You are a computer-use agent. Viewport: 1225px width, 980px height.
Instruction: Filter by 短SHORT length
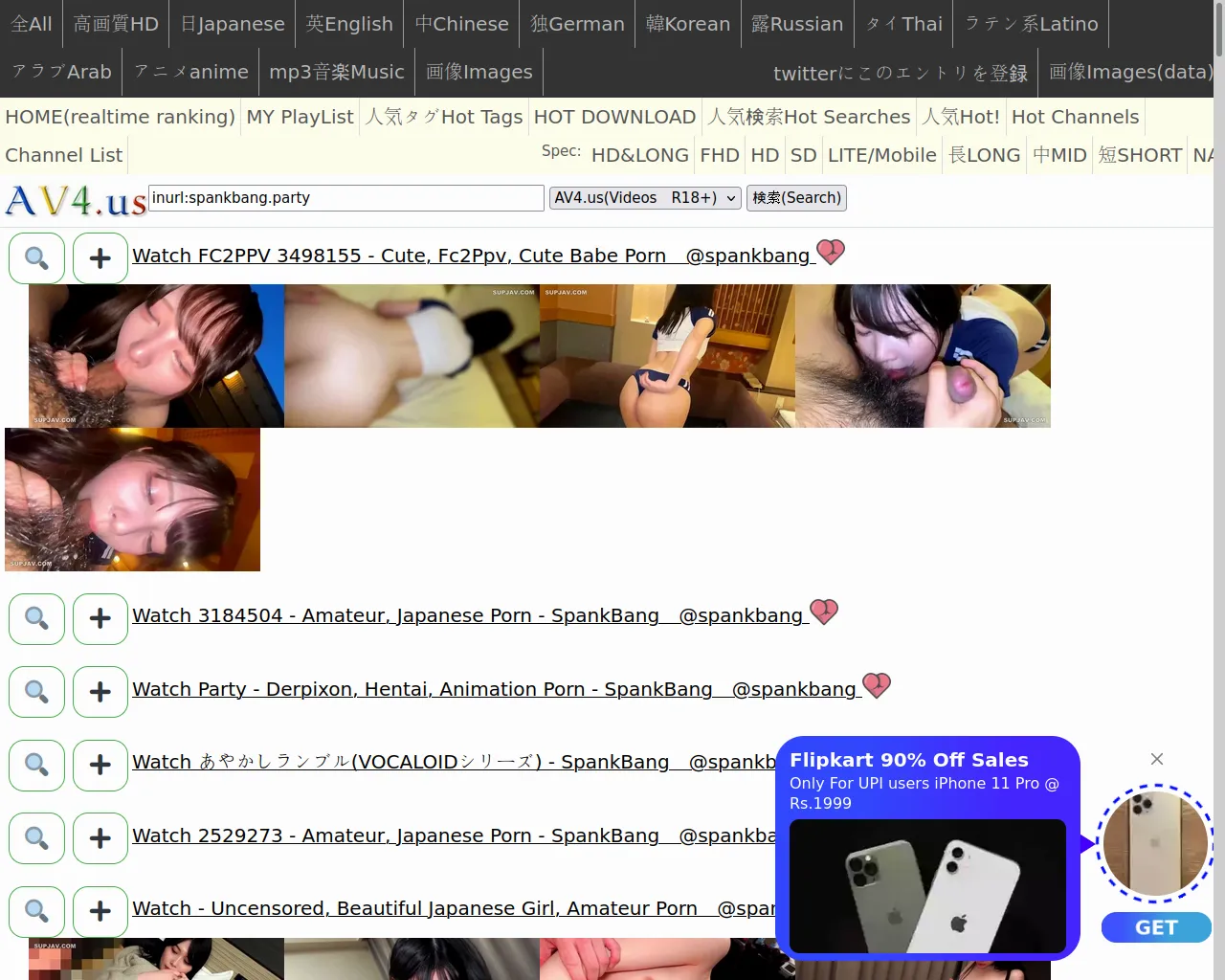[x=1140, y=155]
